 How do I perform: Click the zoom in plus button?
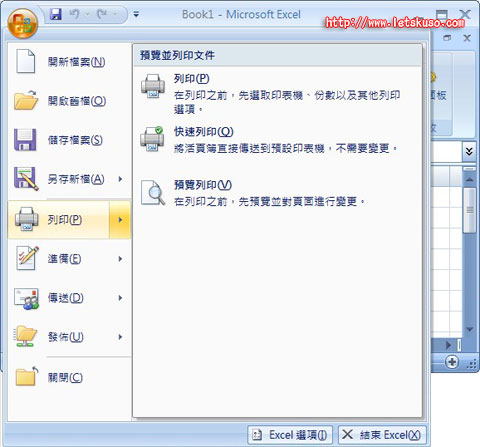(452, 362)
